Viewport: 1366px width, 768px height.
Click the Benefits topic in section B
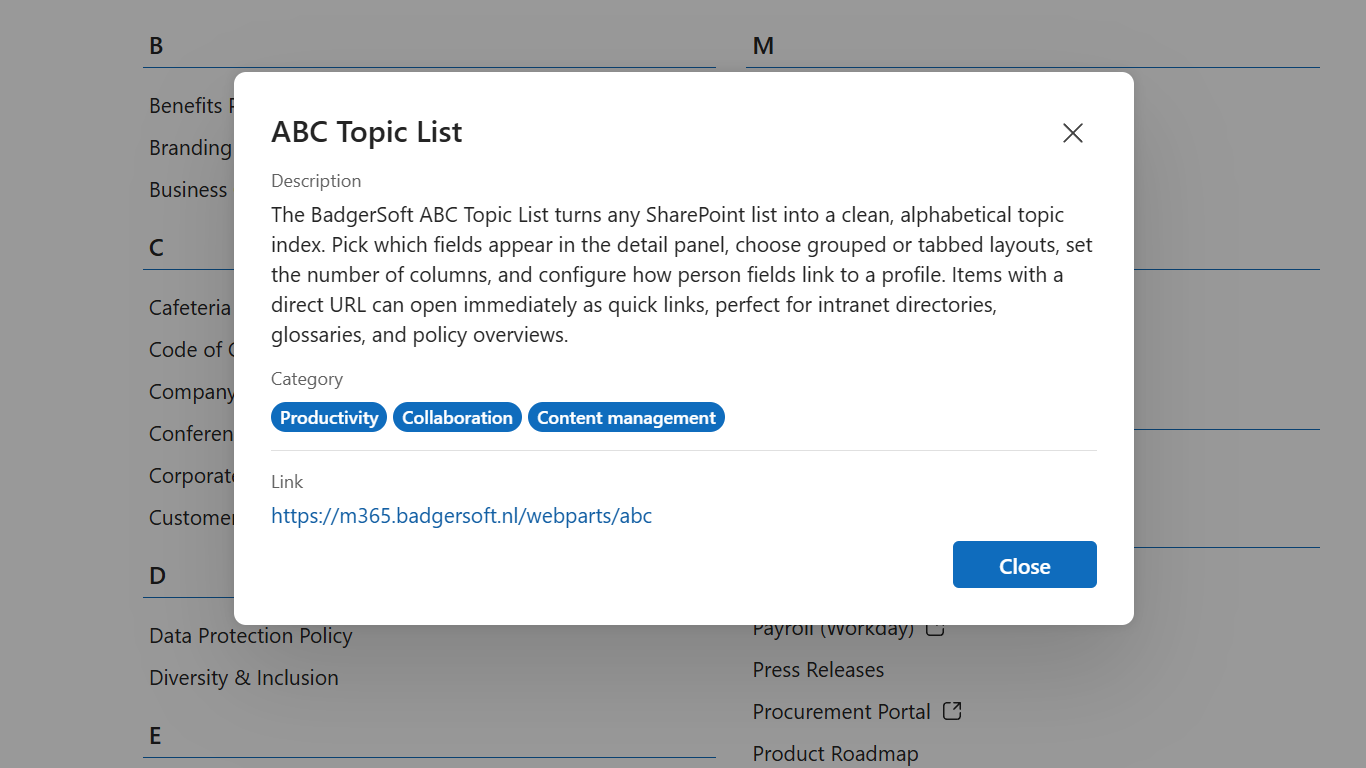coord(191,106)
